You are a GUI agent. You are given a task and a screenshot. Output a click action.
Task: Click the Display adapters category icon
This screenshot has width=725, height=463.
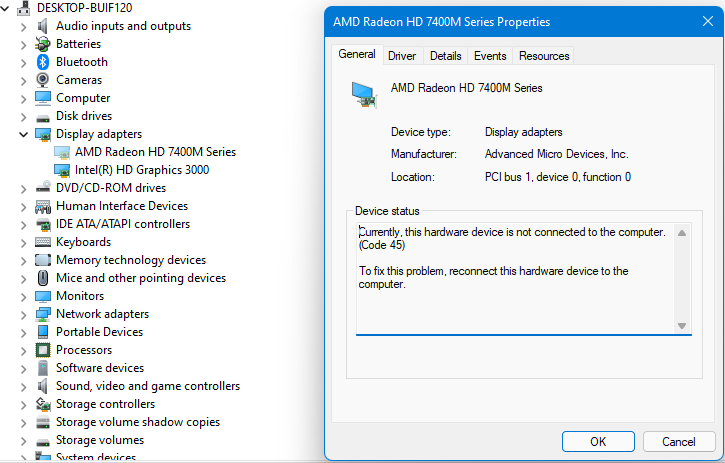click(43, 134)
